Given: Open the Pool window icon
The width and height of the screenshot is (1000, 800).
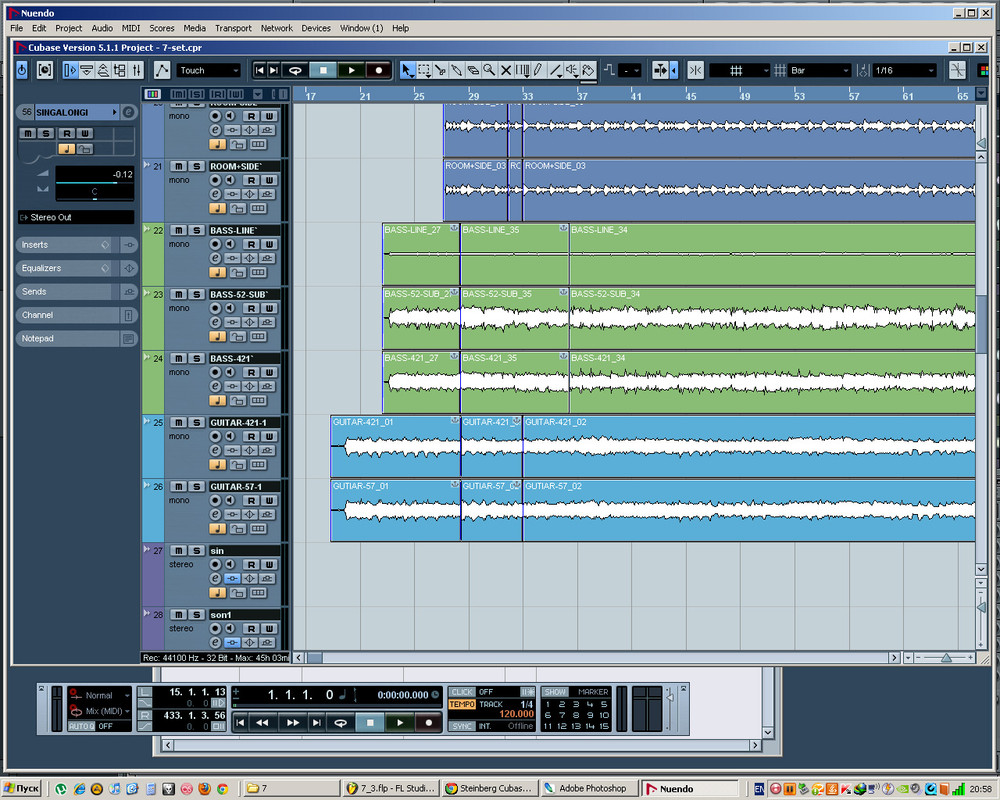Looking at the screenshot, I should coord(119,70).
